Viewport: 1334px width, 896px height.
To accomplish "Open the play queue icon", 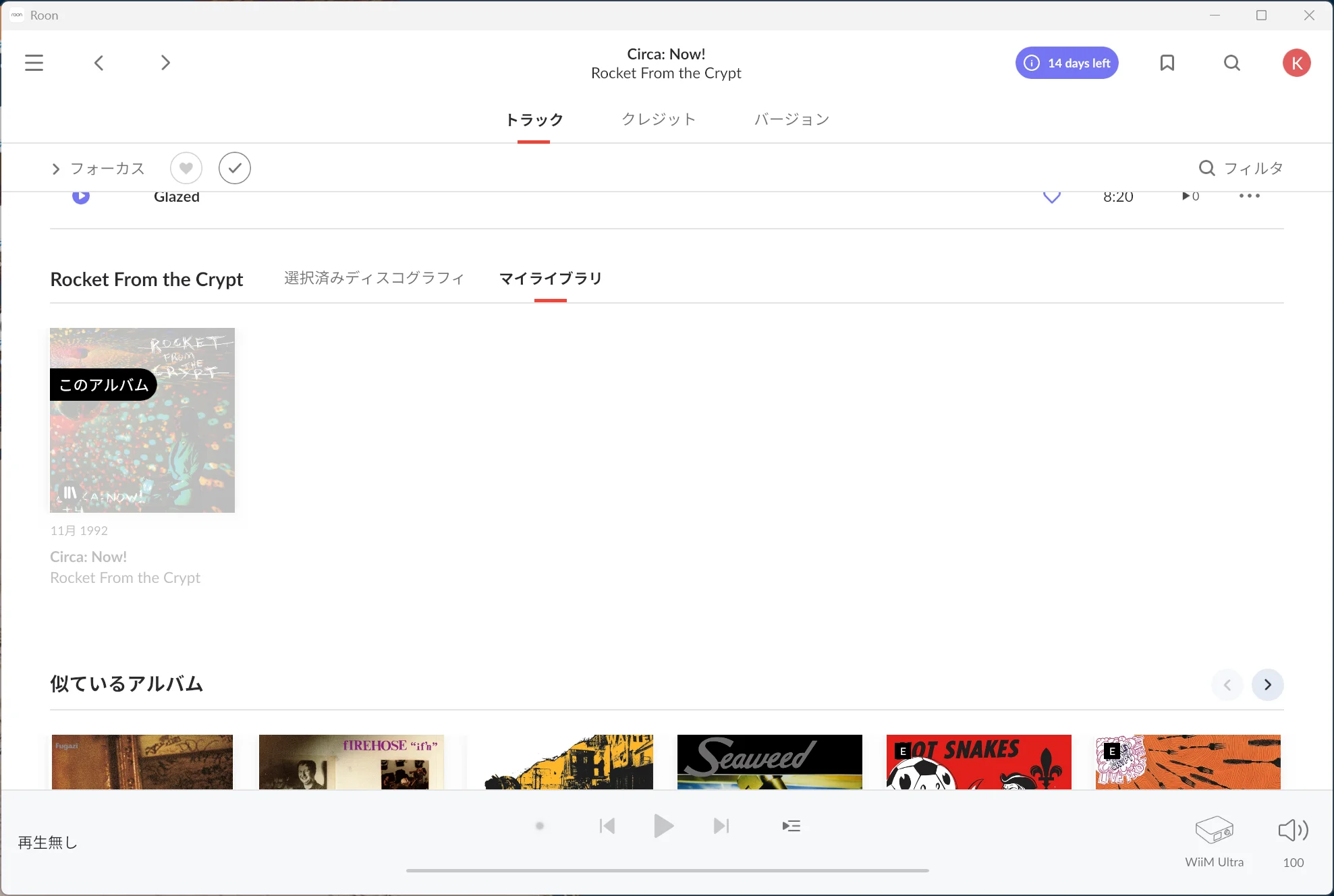I will pos(791,826).
